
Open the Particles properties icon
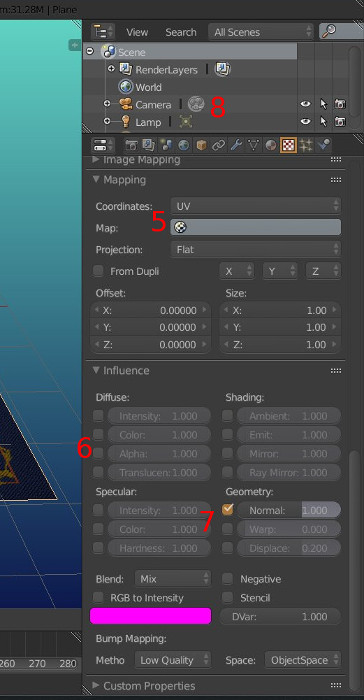(305, 145)
